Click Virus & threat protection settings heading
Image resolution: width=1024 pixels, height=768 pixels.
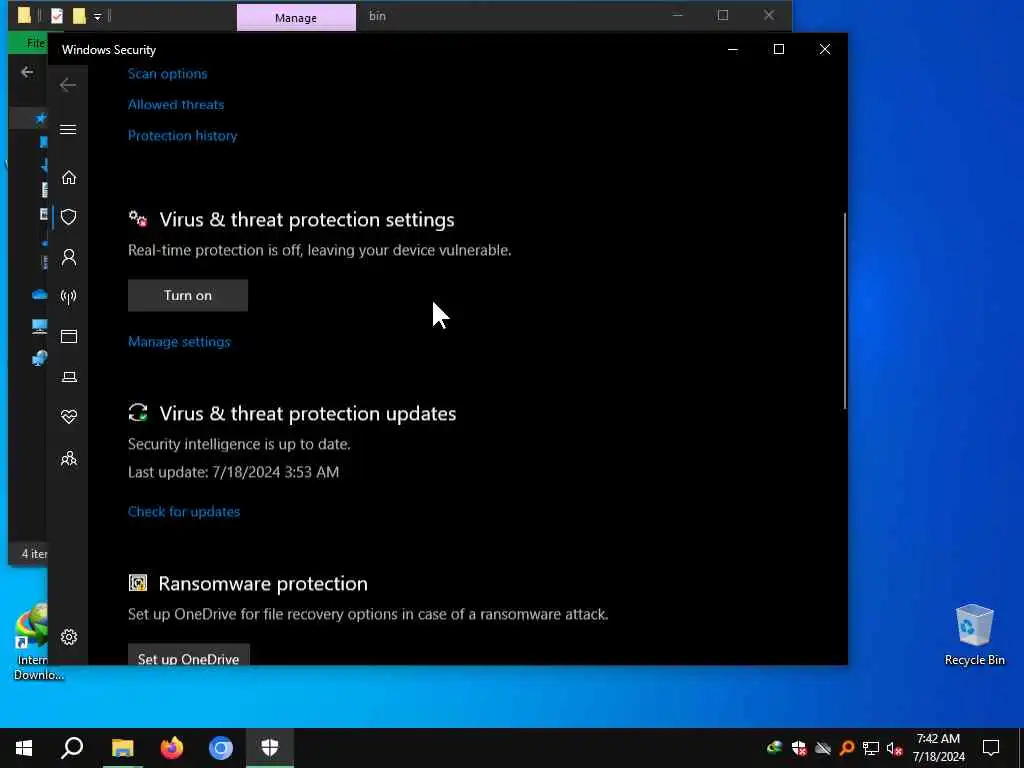pos(307,220)
